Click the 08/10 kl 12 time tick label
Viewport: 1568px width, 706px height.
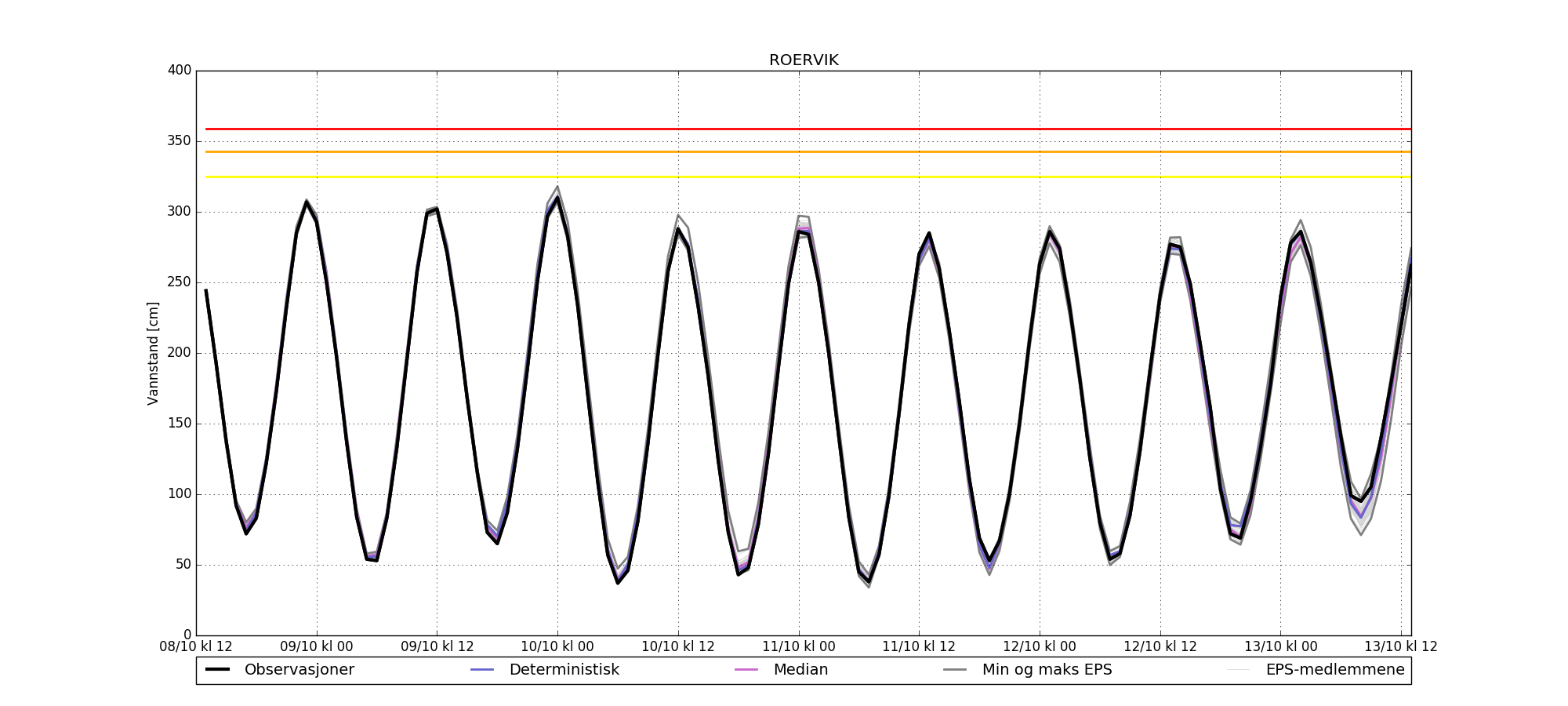[196, 647]
